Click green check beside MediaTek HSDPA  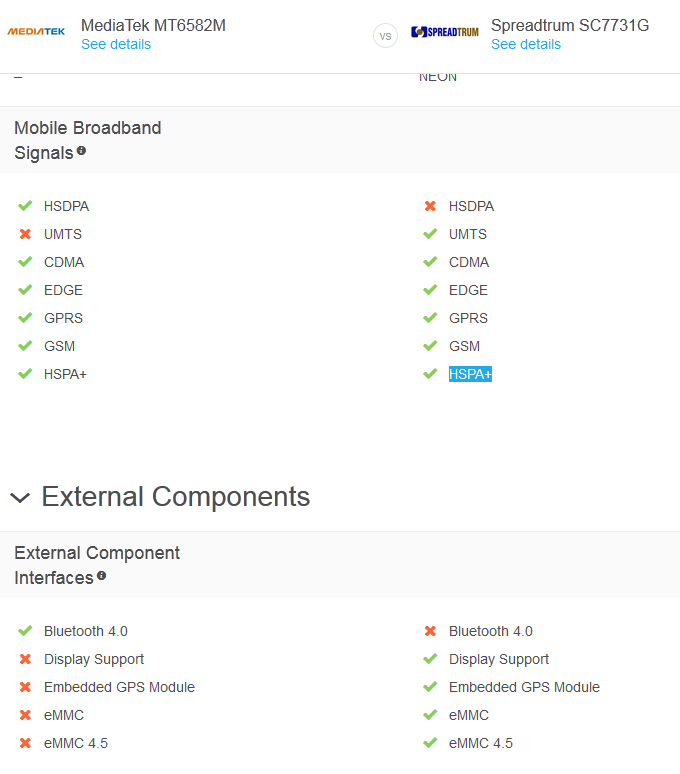click(x=25, y=206)
